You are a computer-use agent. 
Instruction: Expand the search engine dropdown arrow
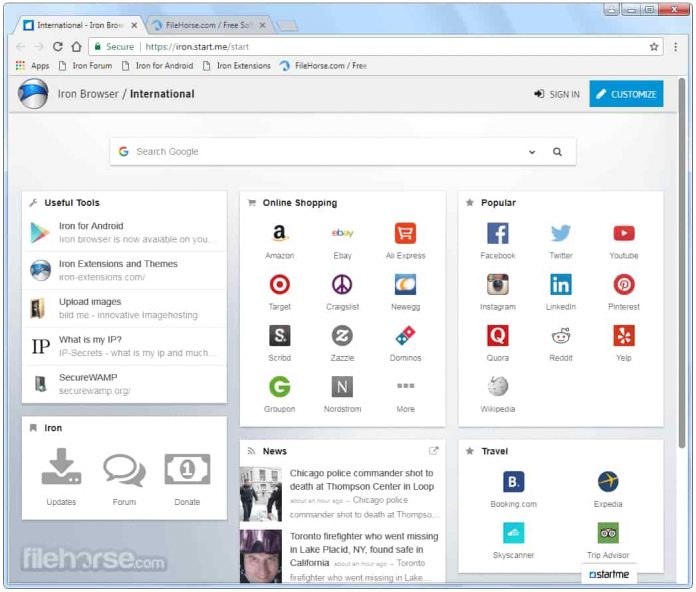[532, 152]
